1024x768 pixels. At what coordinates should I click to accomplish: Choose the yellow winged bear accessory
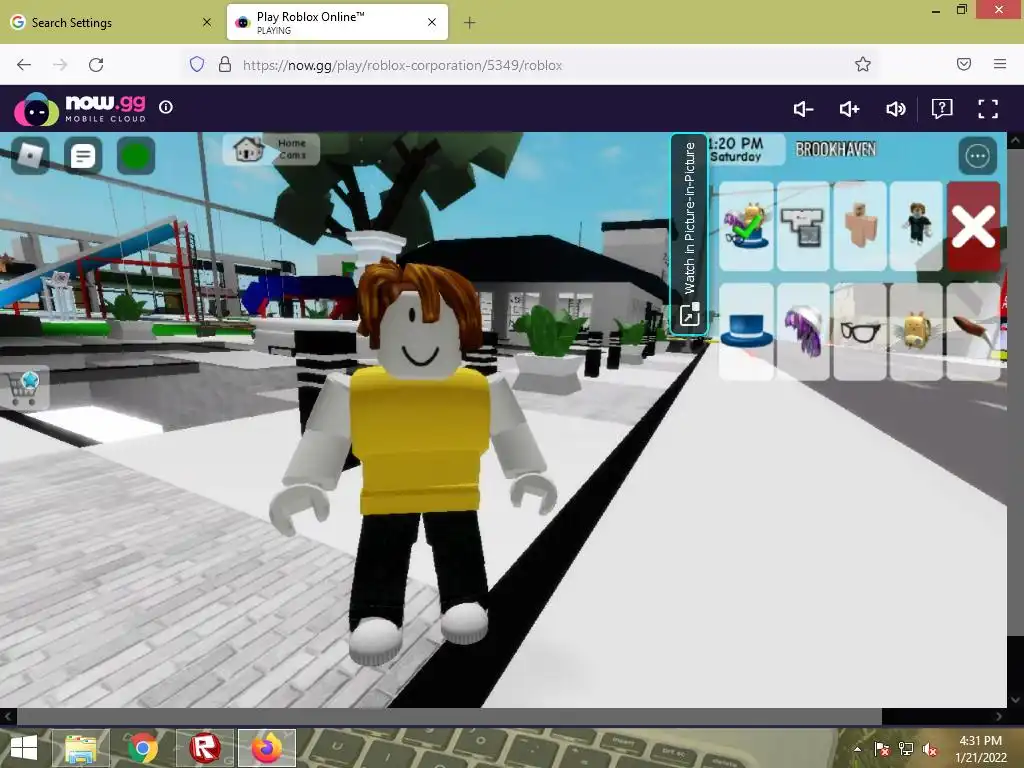coord(916,332)
